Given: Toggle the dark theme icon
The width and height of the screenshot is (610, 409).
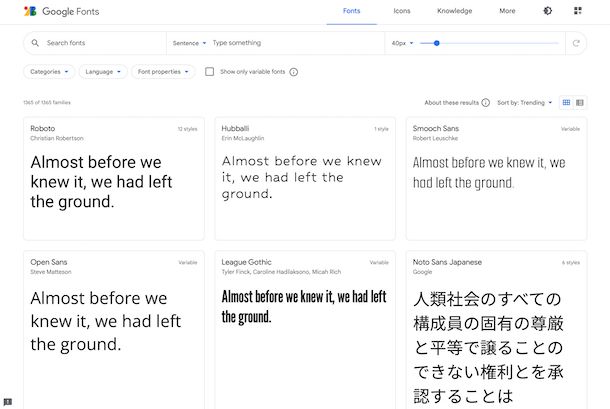Looking at the screenshot, I should coord(547,11).
